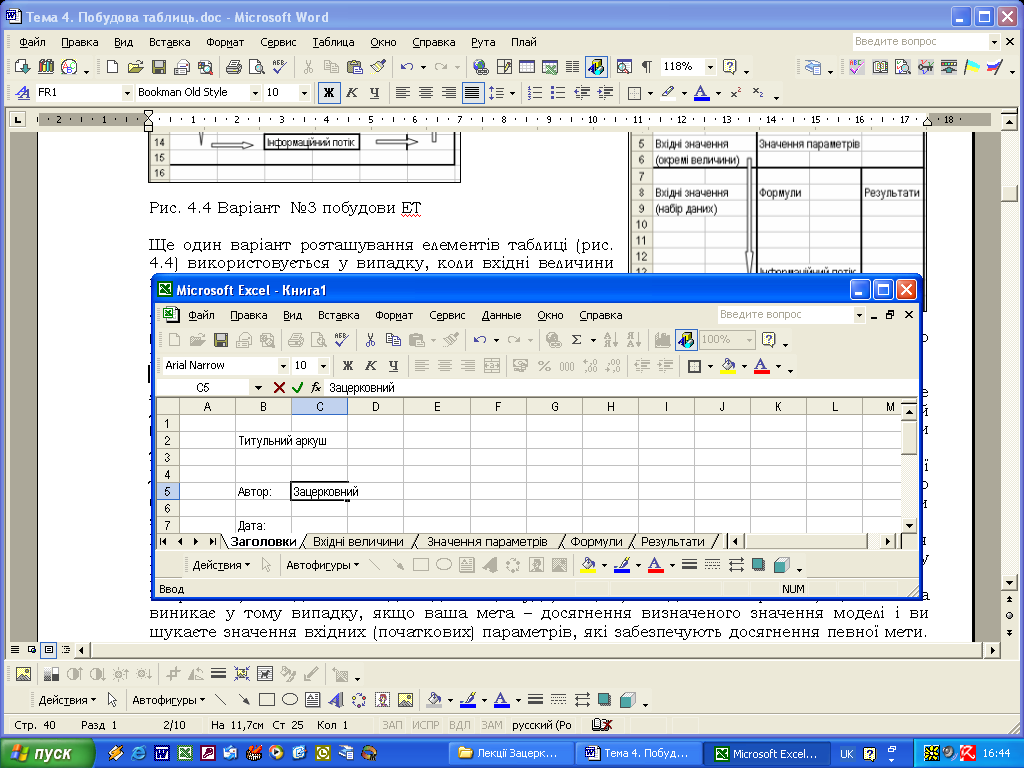Click Excel AutoSum sigma icon

pyautogui.click(x=576, y=340)
